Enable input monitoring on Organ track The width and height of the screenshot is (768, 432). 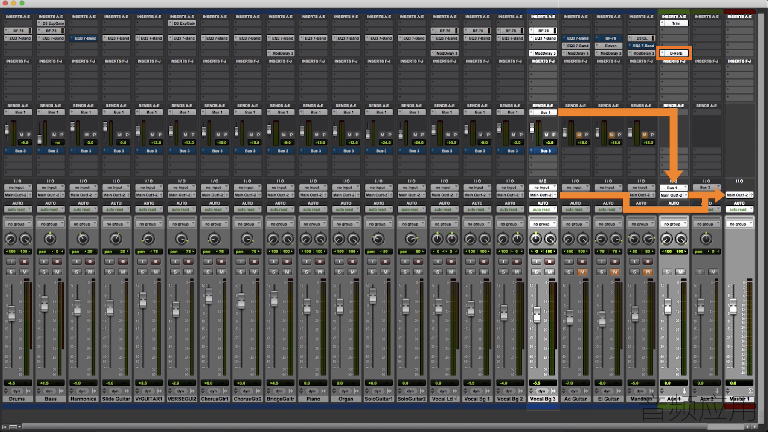[339, 262]
